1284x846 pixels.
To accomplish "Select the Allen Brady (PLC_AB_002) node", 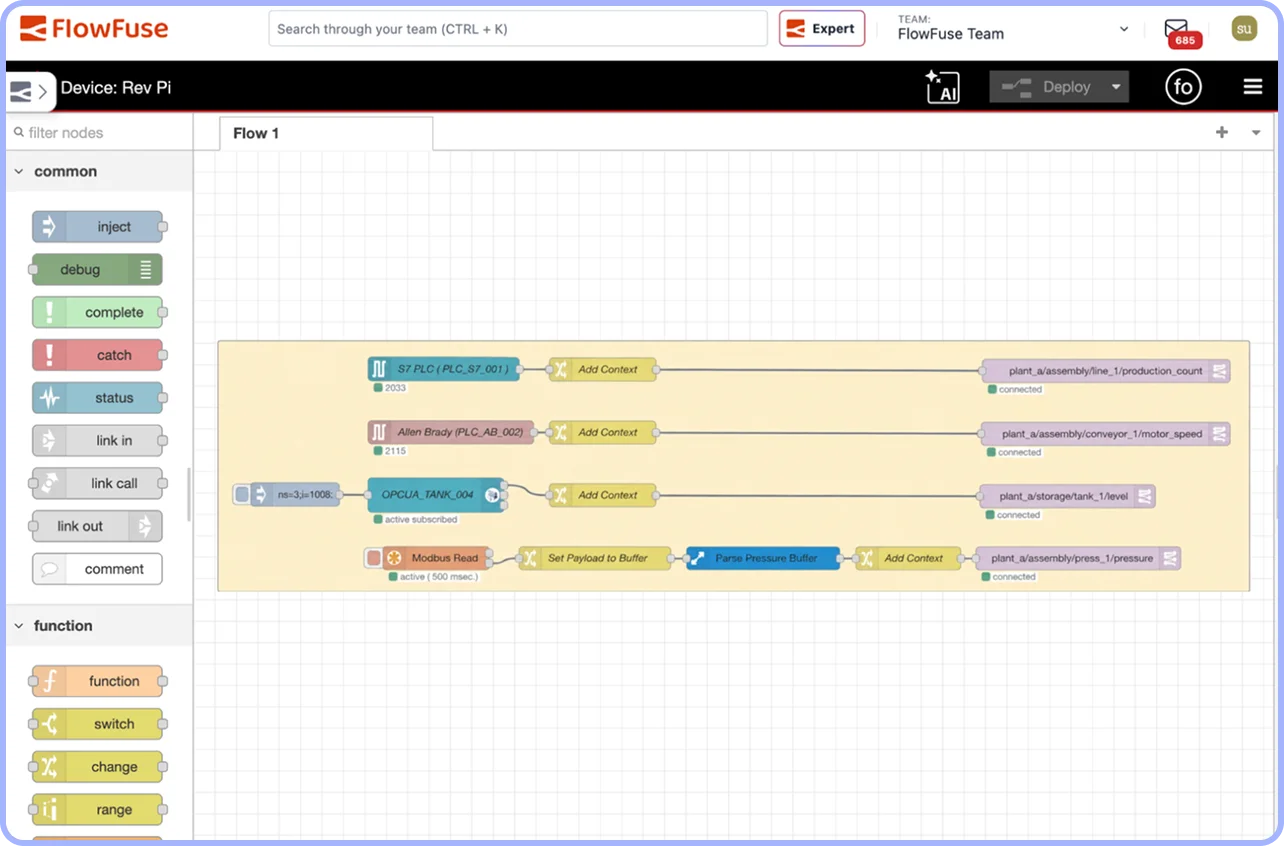I will point(451,432).
